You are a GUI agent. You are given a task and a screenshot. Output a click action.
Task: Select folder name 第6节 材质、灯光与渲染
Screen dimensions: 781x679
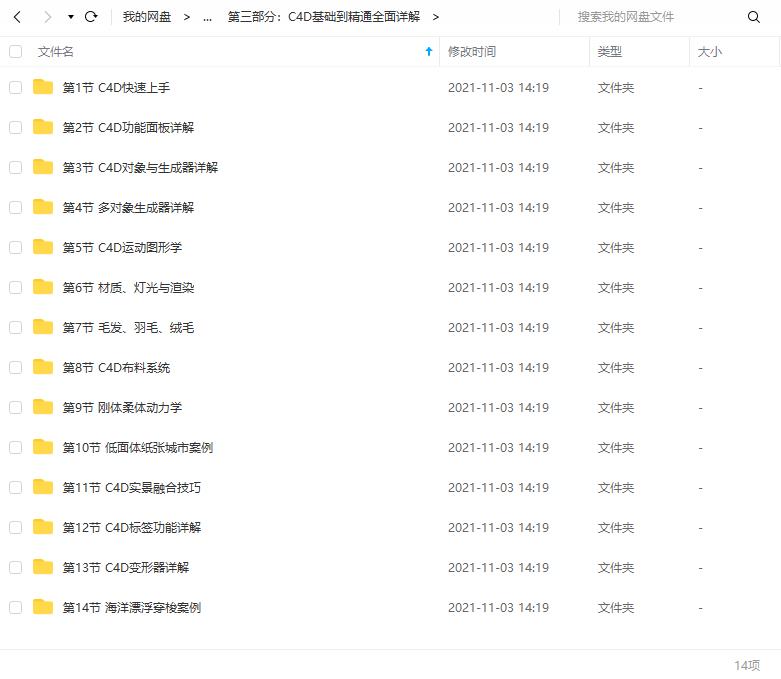tap(128, 287)
